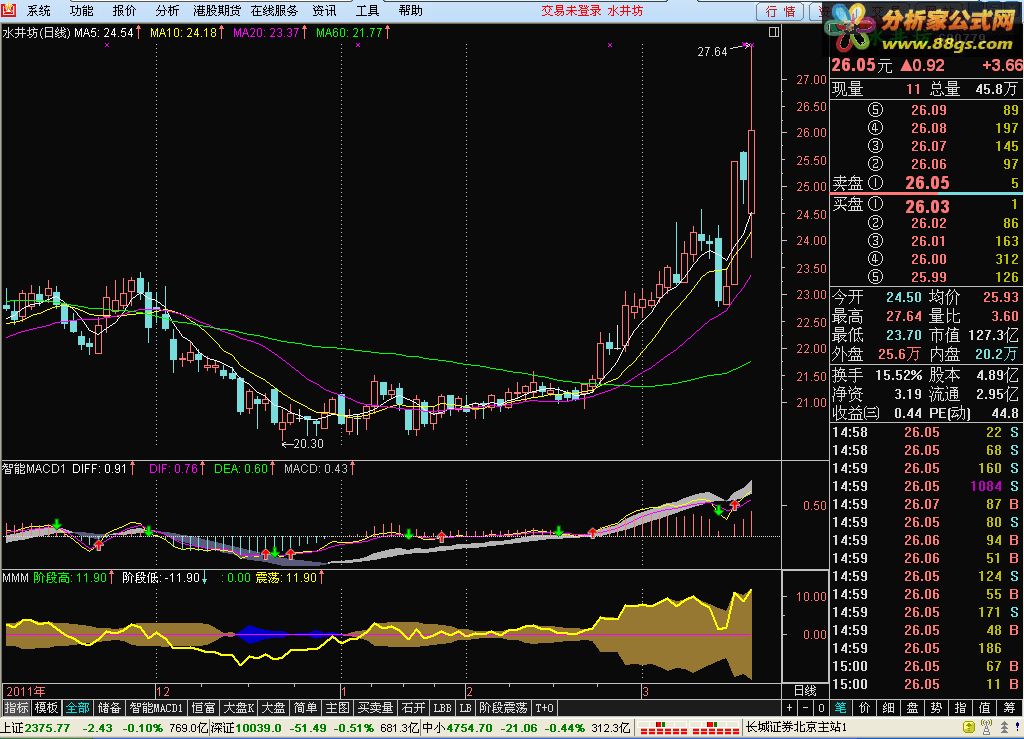
Task: Switch to the 恒富 indicator tab
Action: tap(203, 708)
